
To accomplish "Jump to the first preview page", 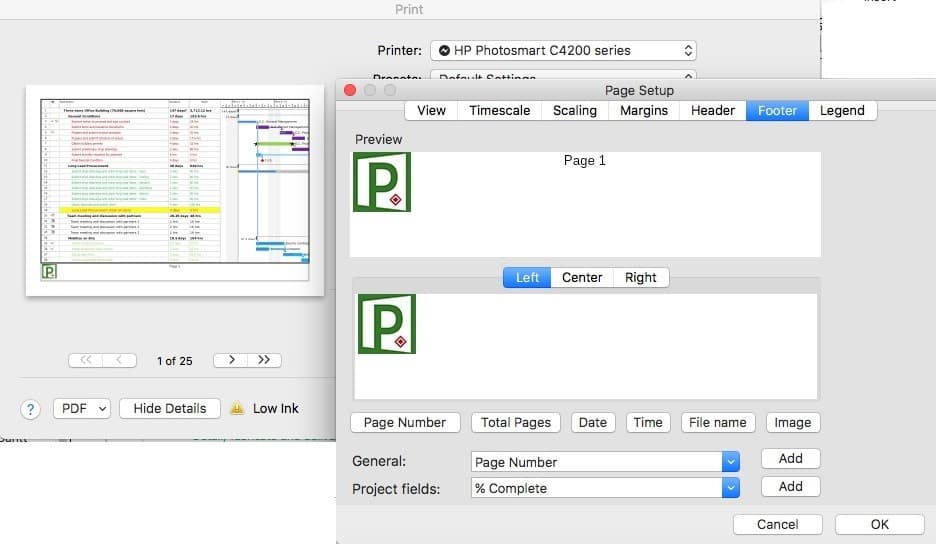I will pos(86,360).
